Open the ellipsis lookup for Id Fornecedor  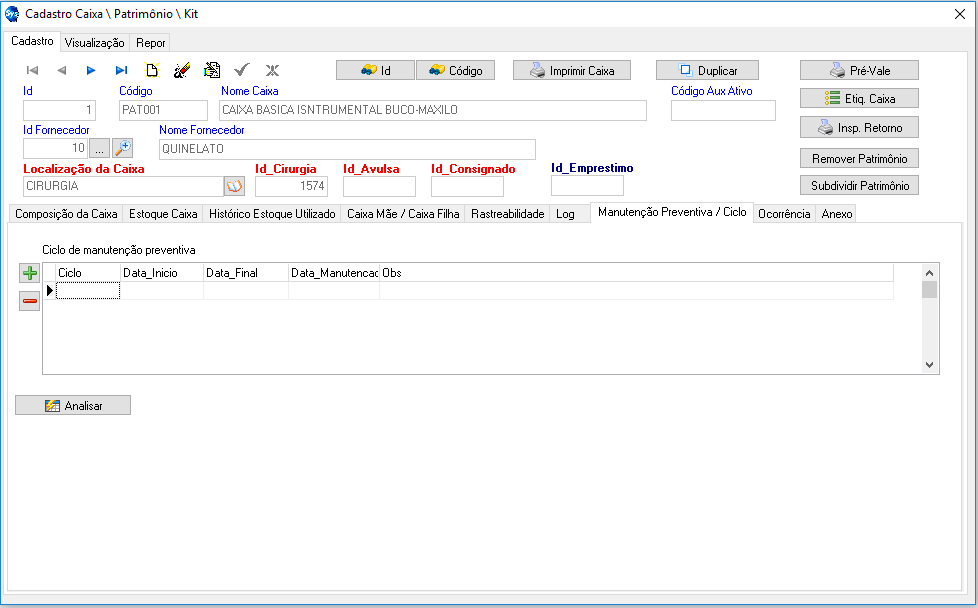(100, 148)
